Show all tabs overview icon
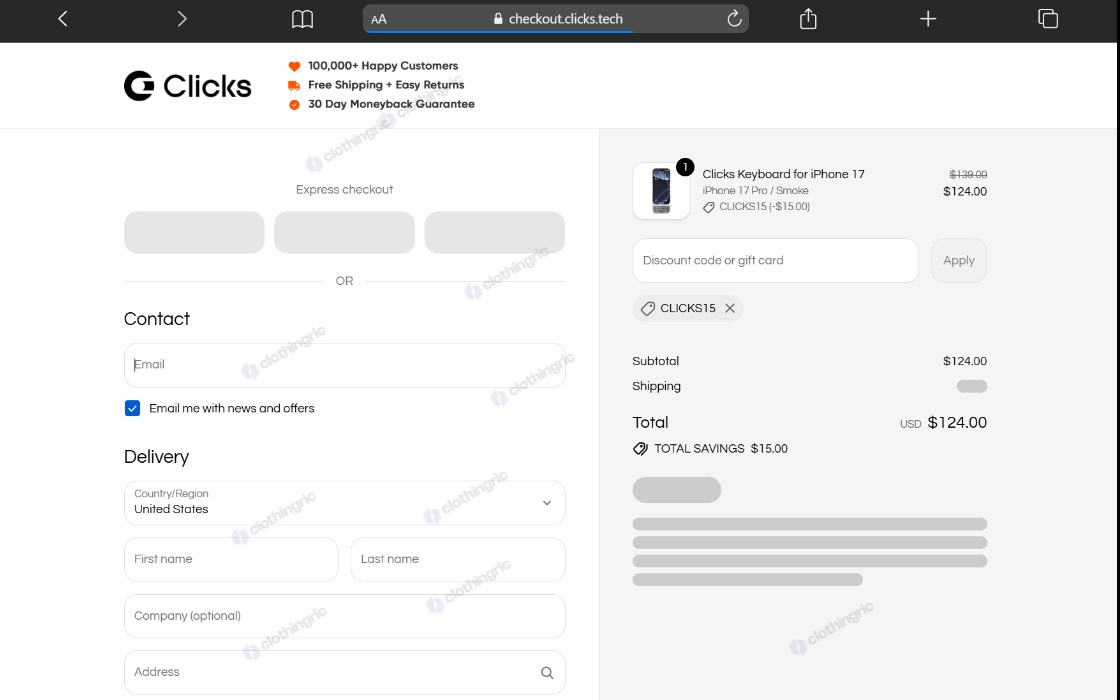This screenshot has height=700, width=1120. point(1048,19)
